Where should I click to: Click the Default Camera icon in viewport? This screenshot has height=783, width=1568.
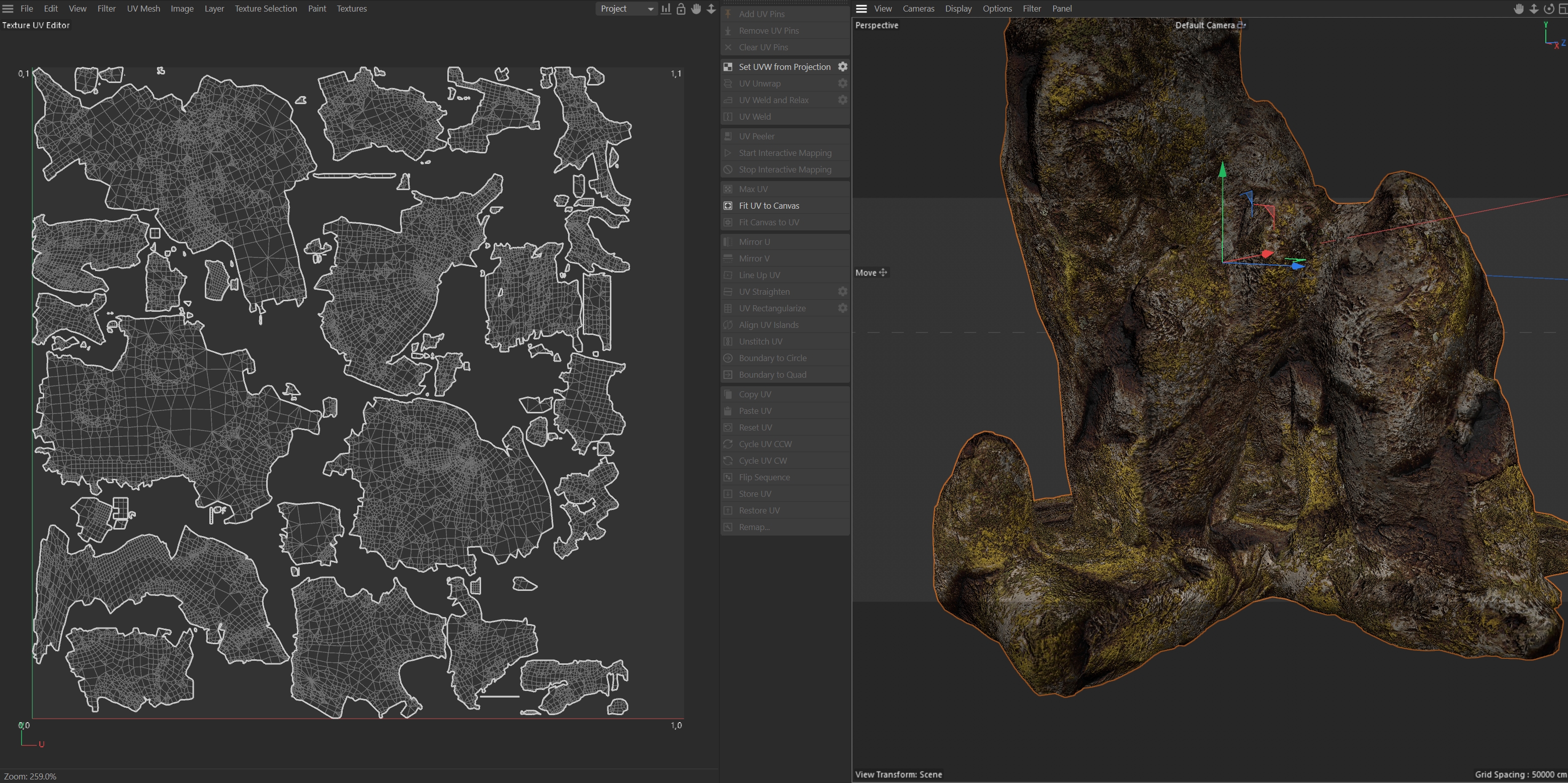click(x=1242, y=25)
